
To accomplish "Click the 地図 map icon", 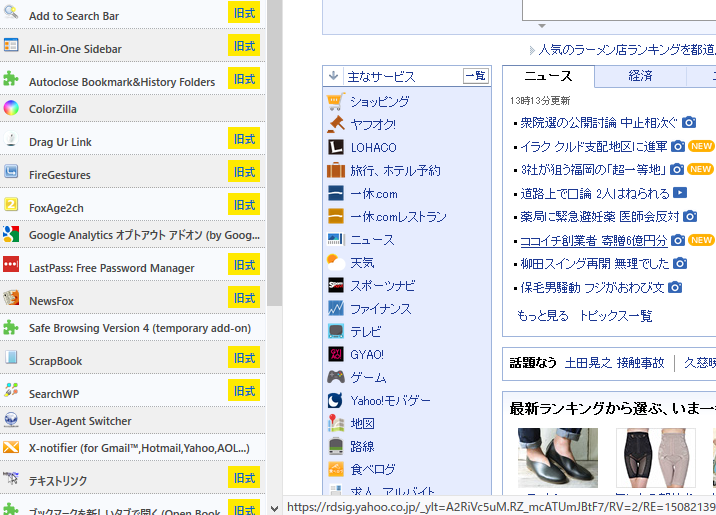I will click(x=336, y=423).
